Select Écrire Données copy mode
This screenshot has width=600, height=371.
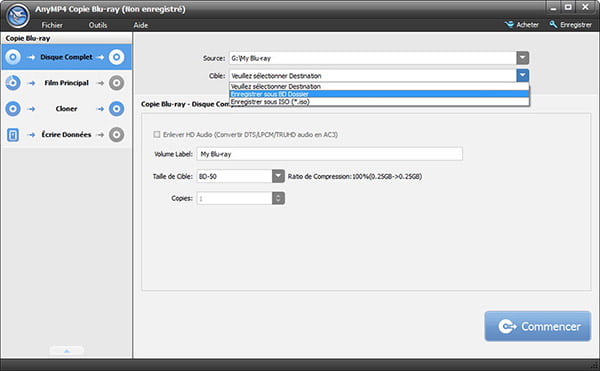pos(67,135)
